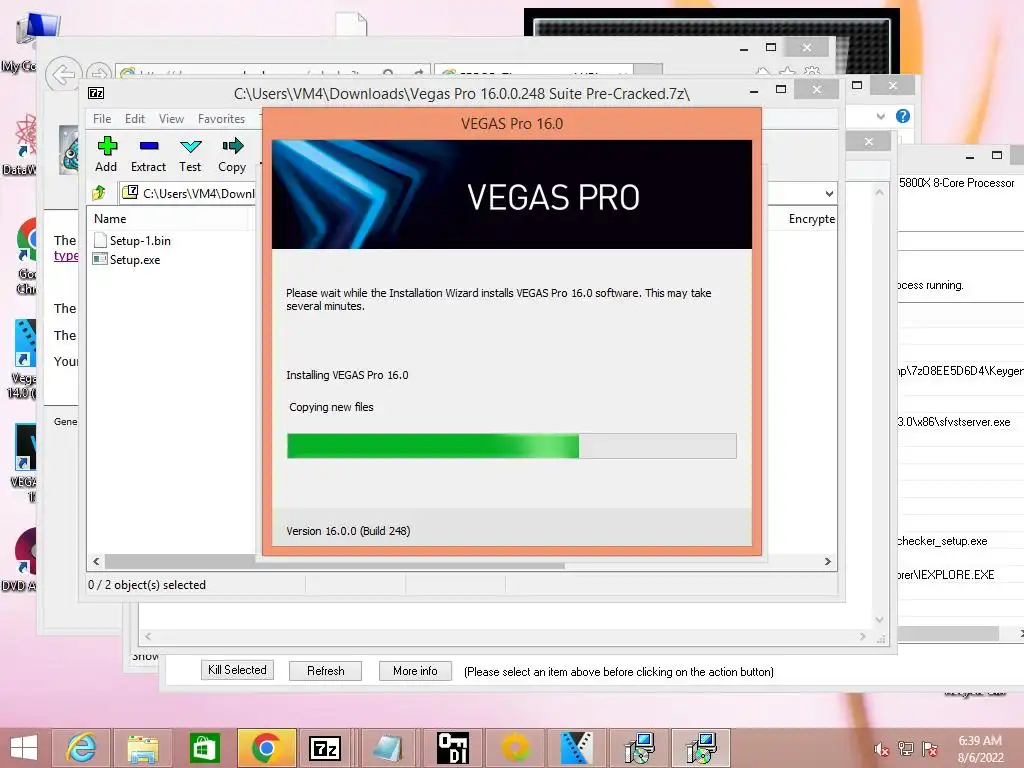Viewport: 1024px width, 768px height.
Task: Open the Action Center flag icon
Action: [929, 749]
